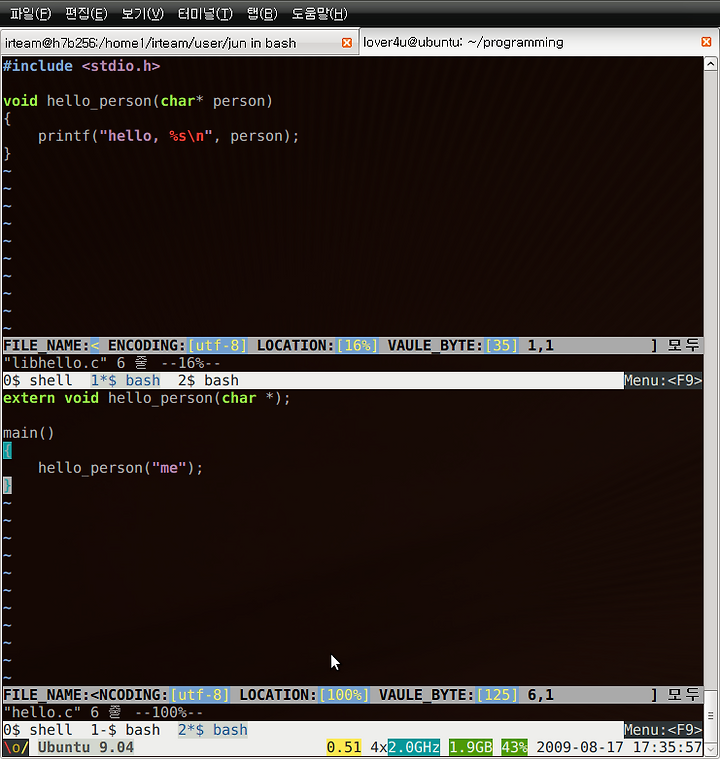Image resolution: width=720 pixels, height=759 pixels.
Task: Open the 보기(V) menu
Action: point(142,13)
